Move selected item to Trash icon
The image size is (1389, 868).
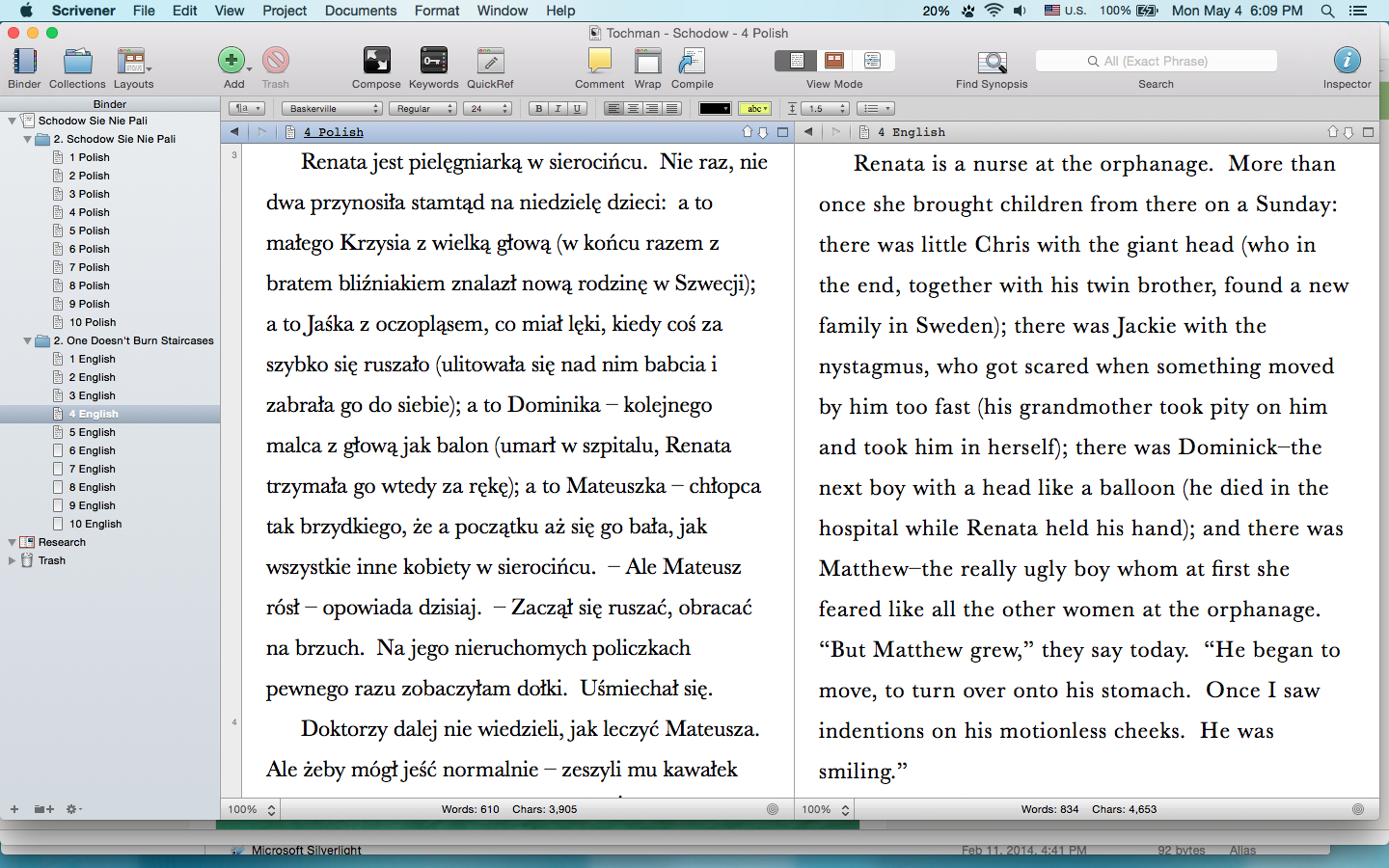(x=276, y=61)
